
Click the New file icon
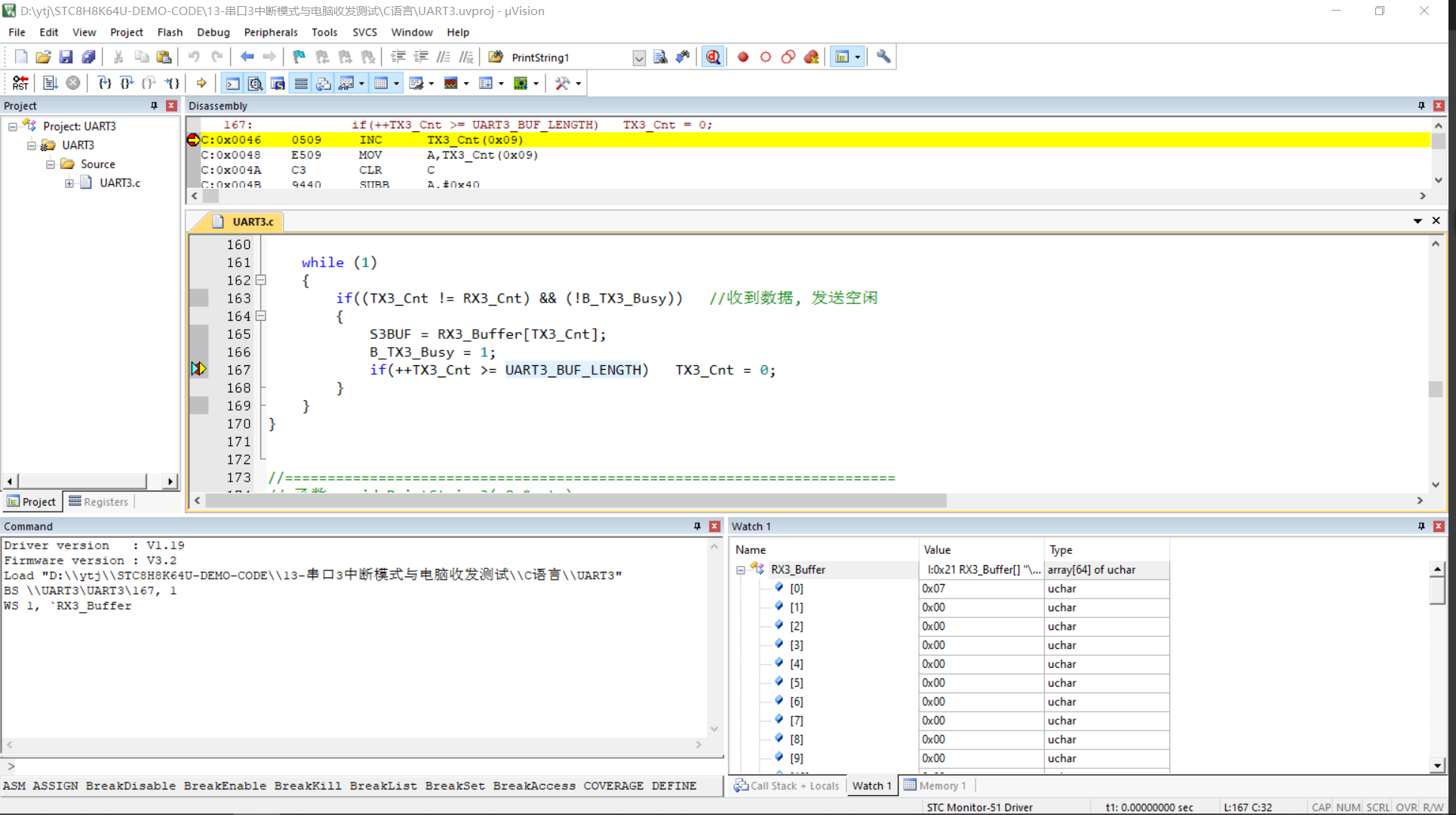(x=21, y=57)
